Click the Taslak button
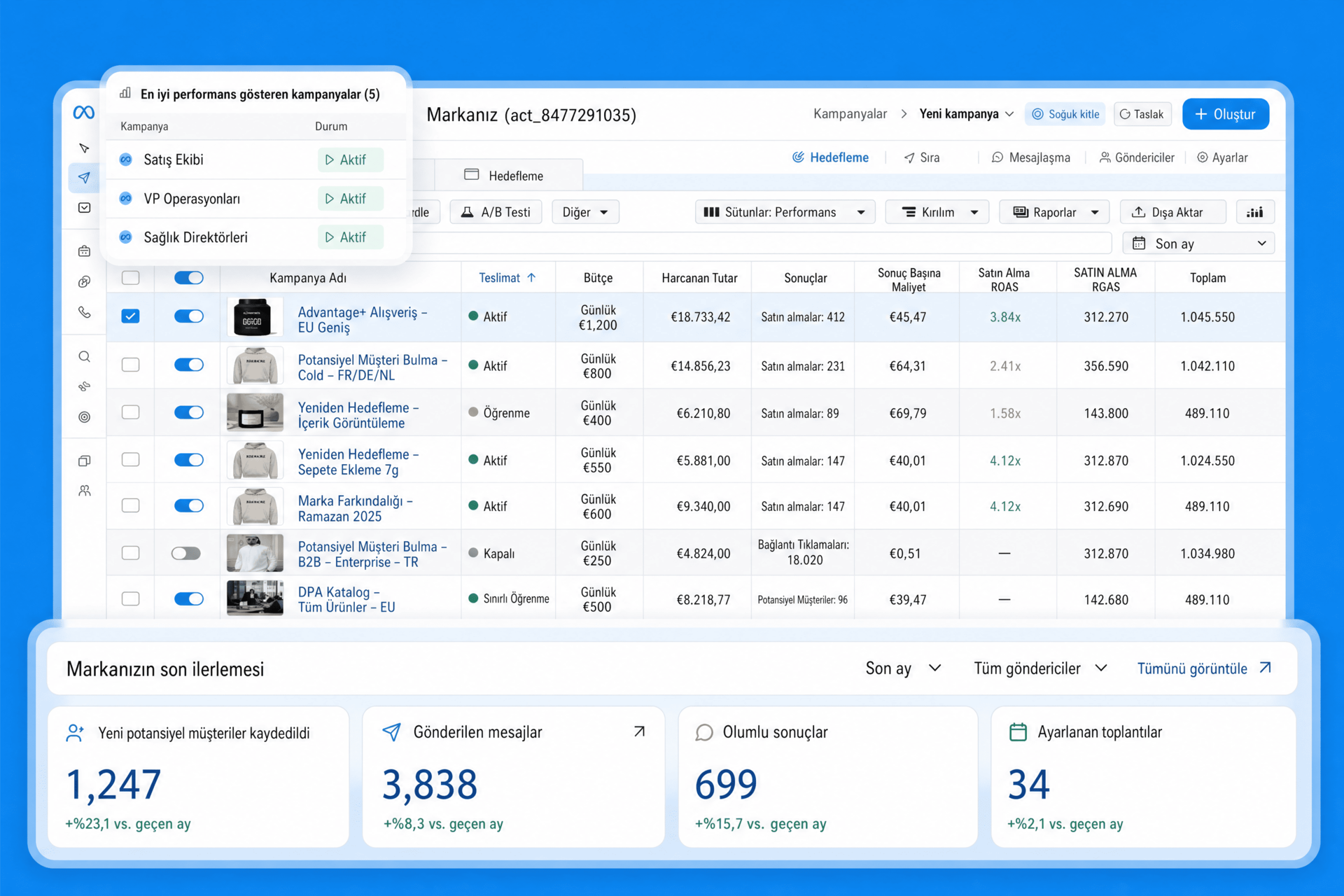 [x=1142, y=114]
